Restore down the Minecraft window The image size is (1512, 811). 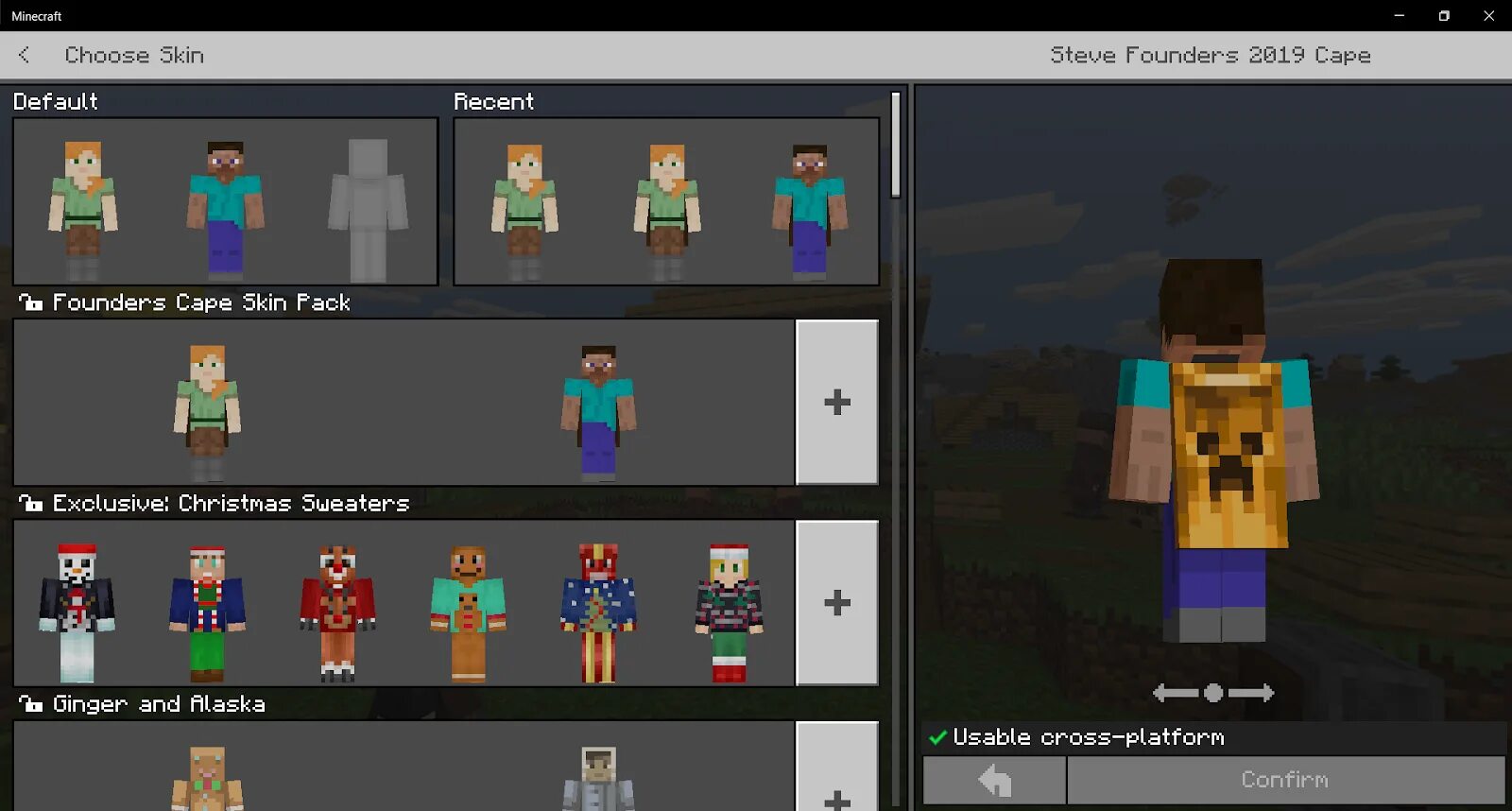coord(1444,15)
